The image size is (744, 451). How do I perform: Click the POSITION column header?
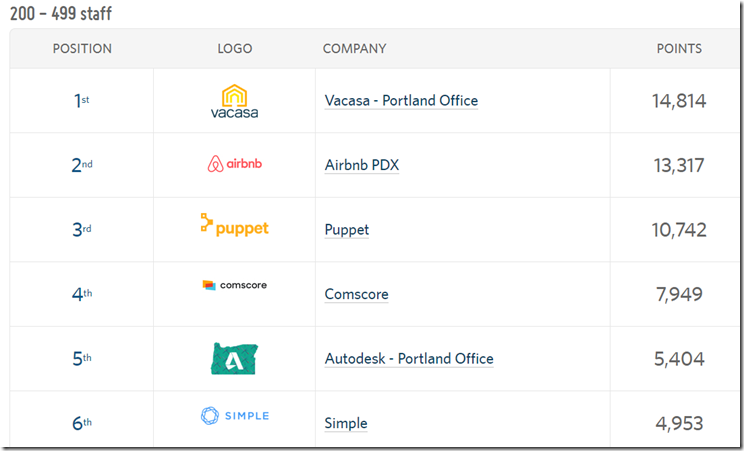coord(82,48)
